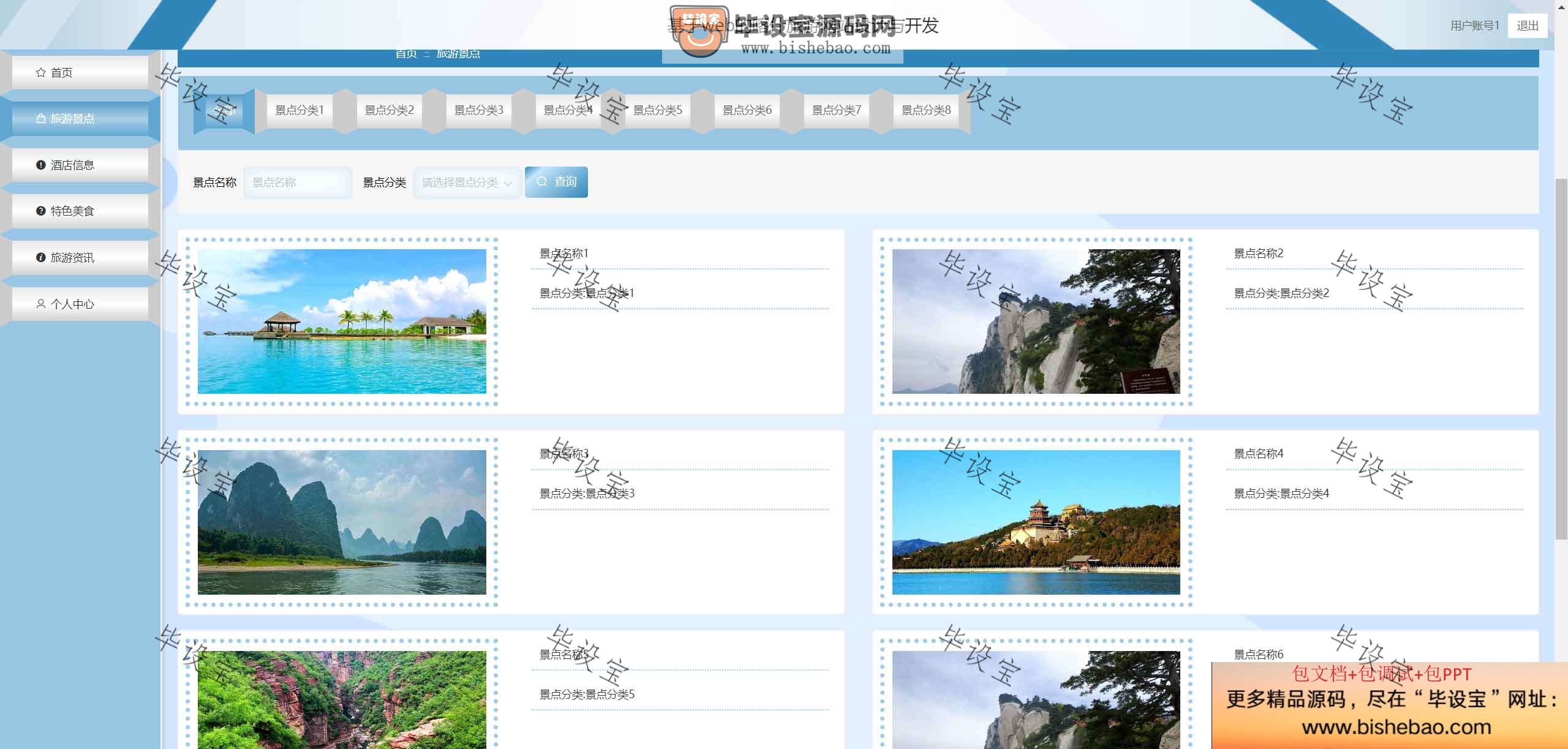Screen dimensions: 1568x749
Task: Click the exclamation icon beside 酒店信息
Action: point(41,165)
